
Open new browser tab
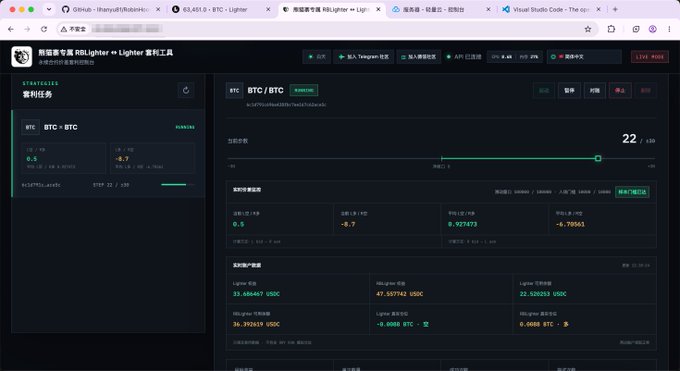(x=615, y=9)
